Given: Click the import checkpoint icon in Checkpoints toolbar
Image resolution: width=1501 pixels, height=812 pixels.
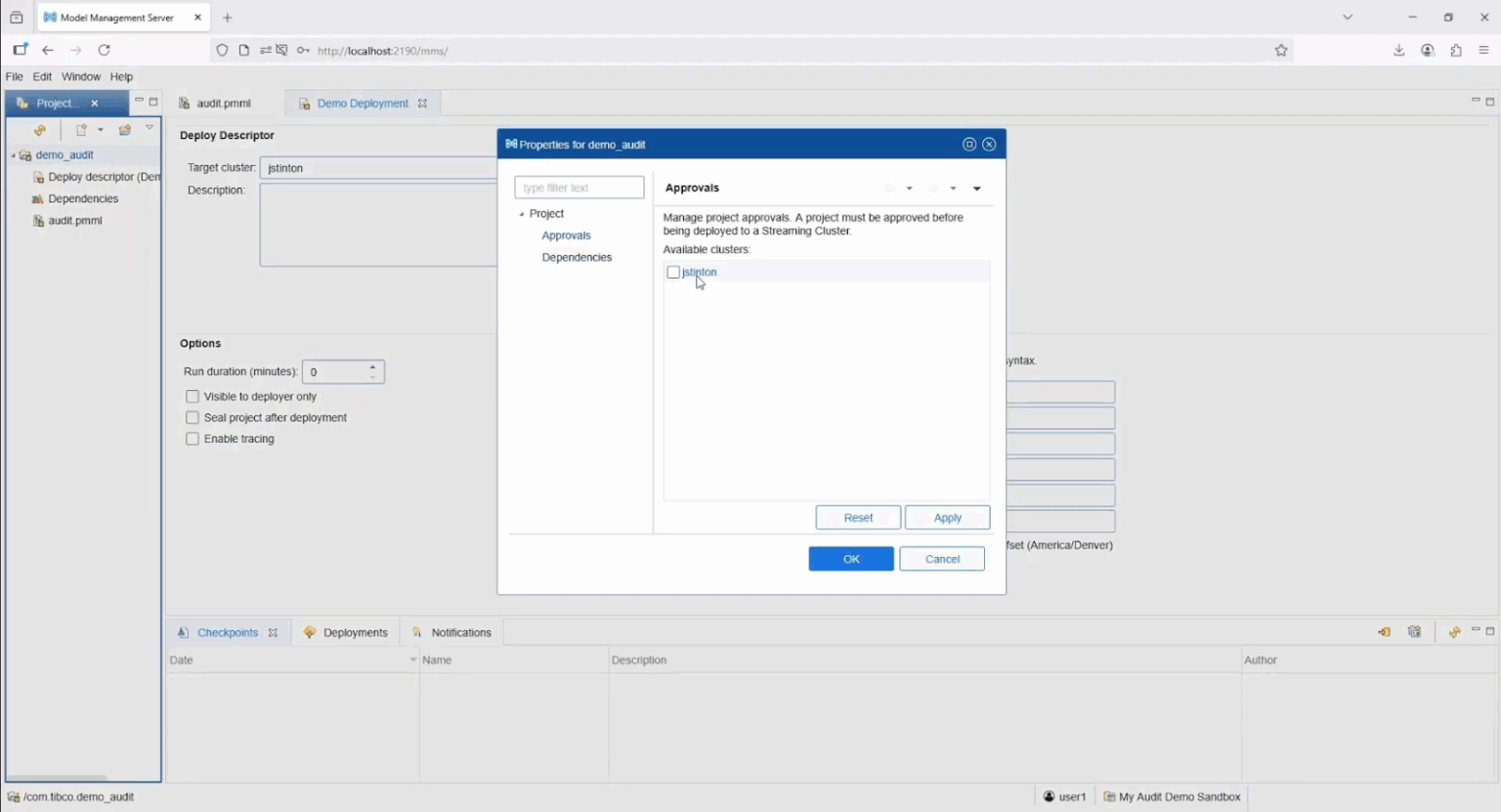Looking at the screenshot, I should click(x=1384, y=632).
